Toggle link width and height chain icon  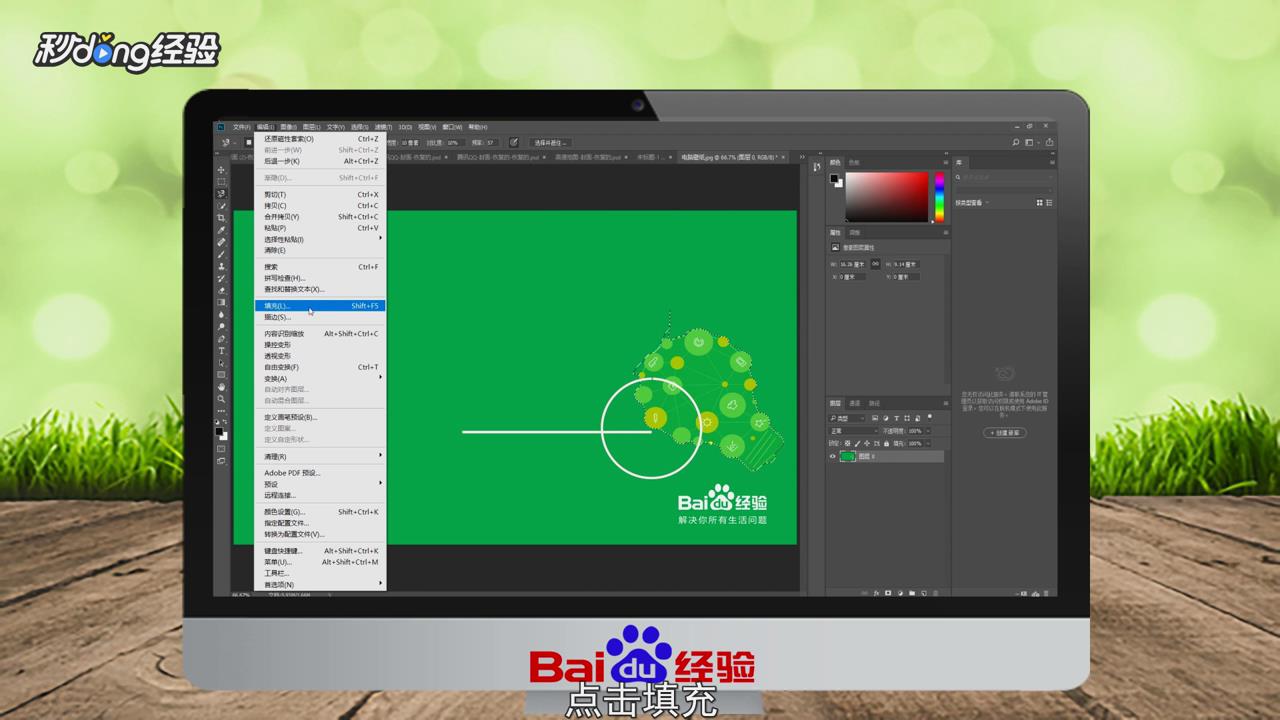coord(874,264)
